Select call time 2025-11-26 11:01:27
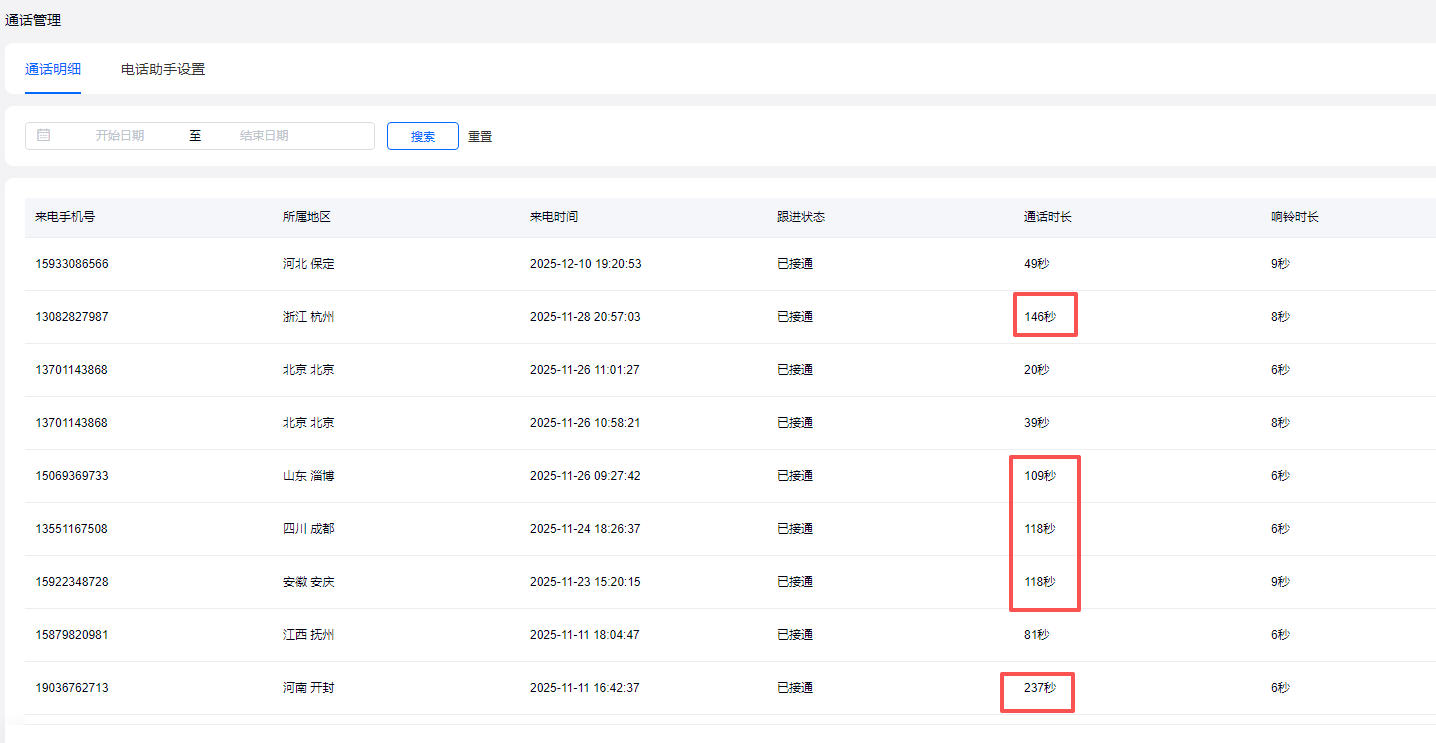The image size is (1436, 743). click(x=585, y=370)
